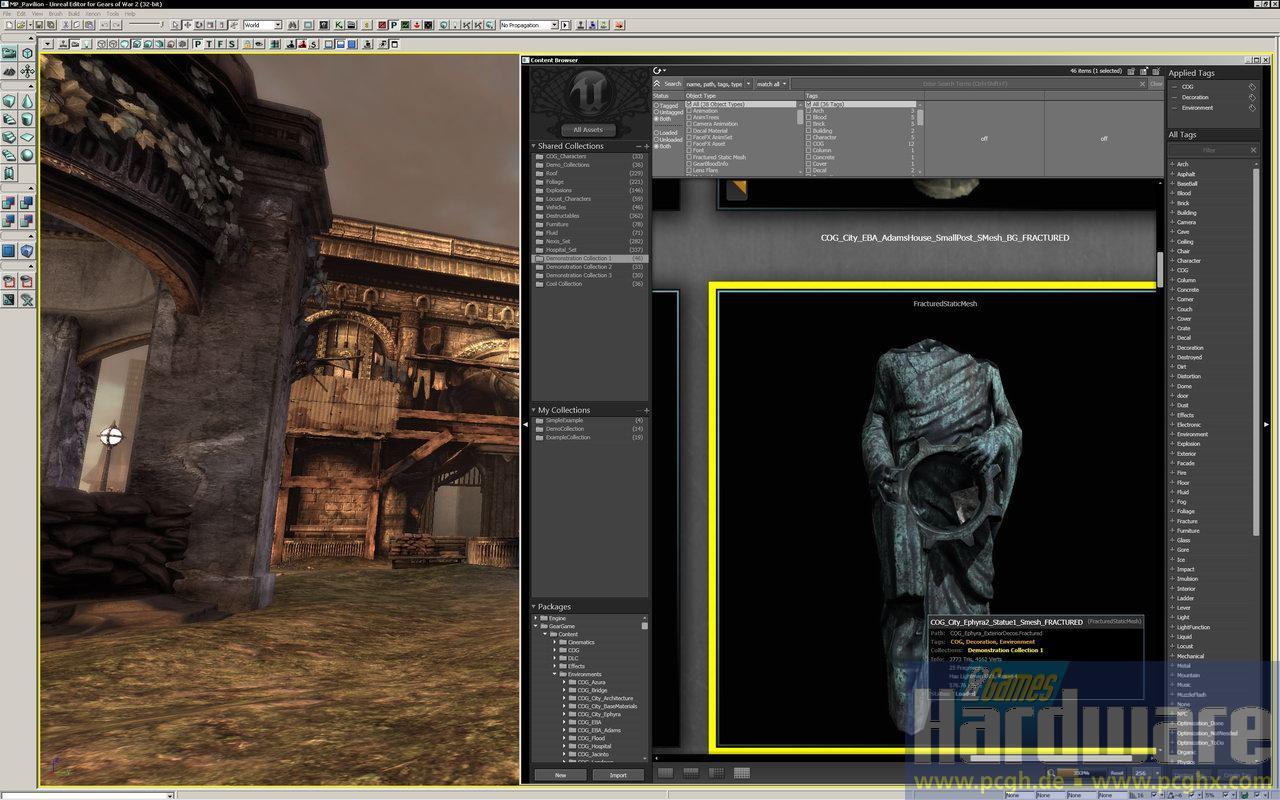Click Show Selected Actors Only icon
Viewport: 1280px width, 800px height.
(x=9, y=281)
